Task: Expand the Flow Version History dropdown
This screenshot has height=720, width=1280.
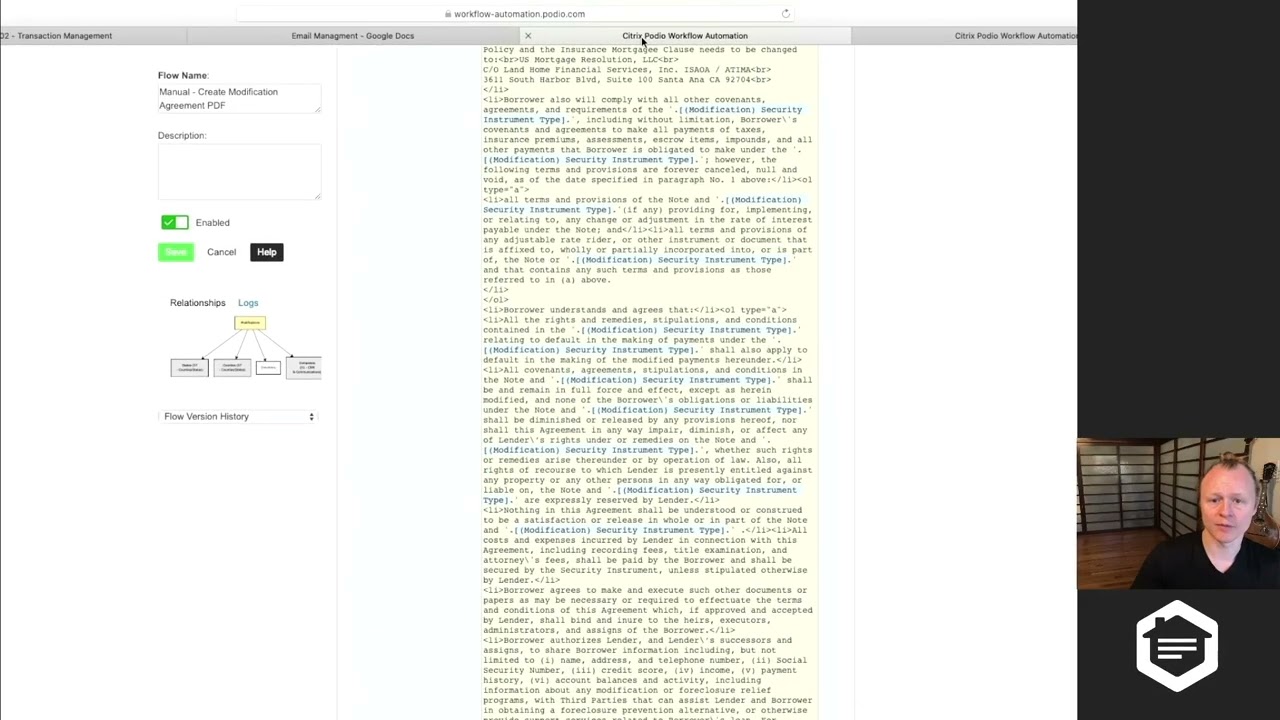Action: [239, 416]
